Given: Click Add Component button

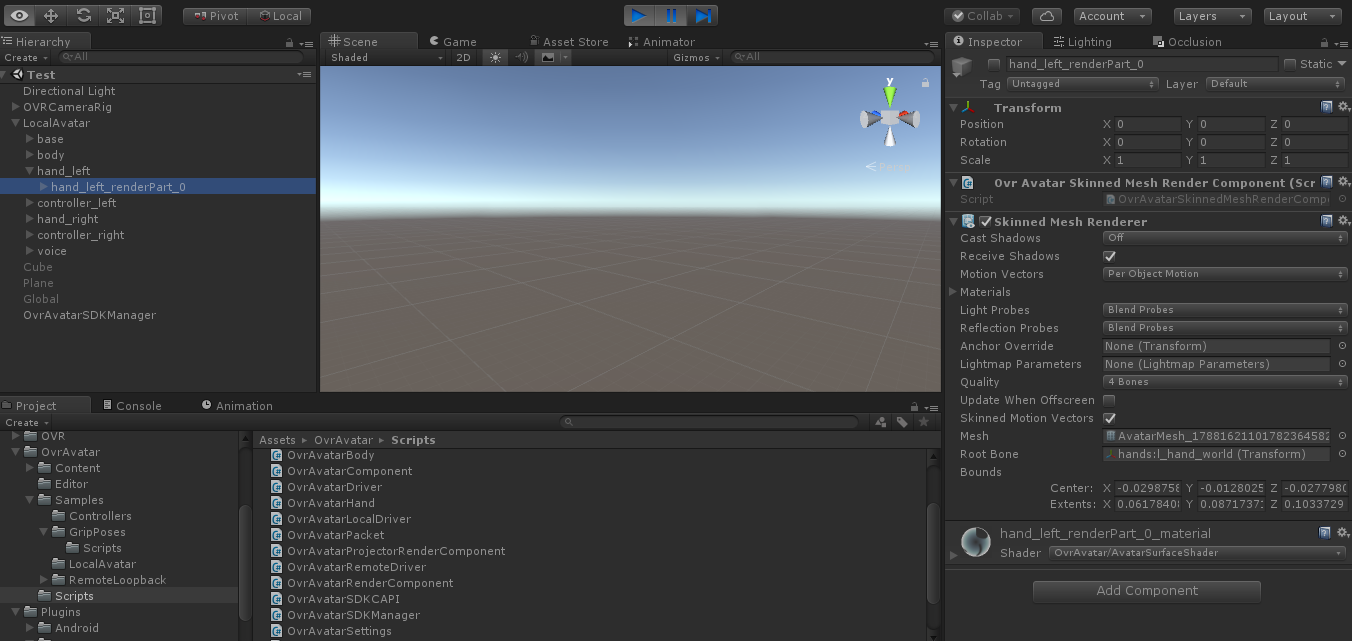Looking at the screenshot, I should [1147, 591].
